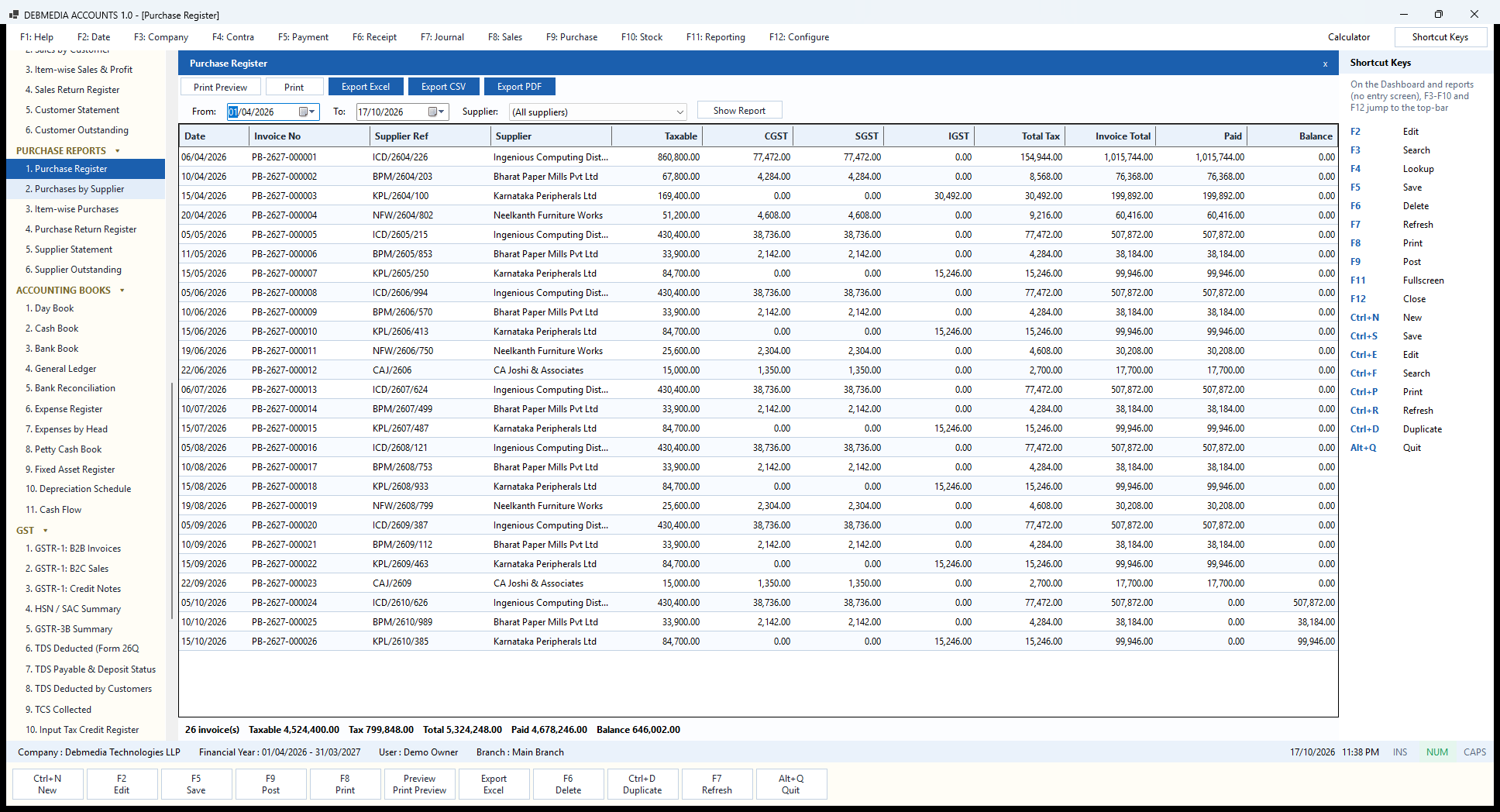The width and height of the screenshot is (1500, 812).
Task: Open the F12: Configure menu
Action: (x=799, y=37)
